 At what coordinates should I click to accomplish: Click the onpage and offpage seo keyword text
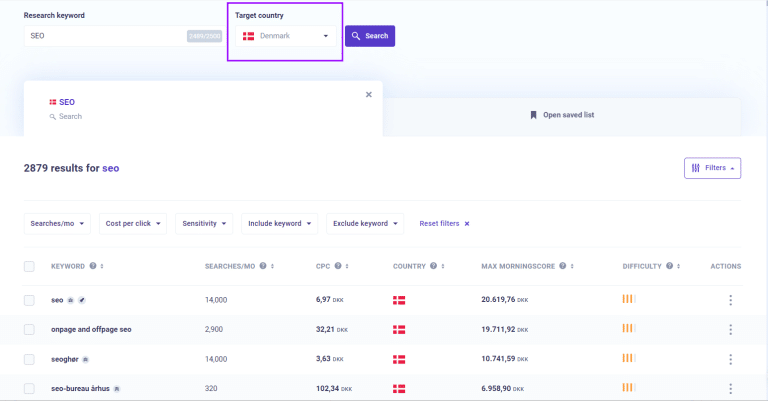coord(91,330)
